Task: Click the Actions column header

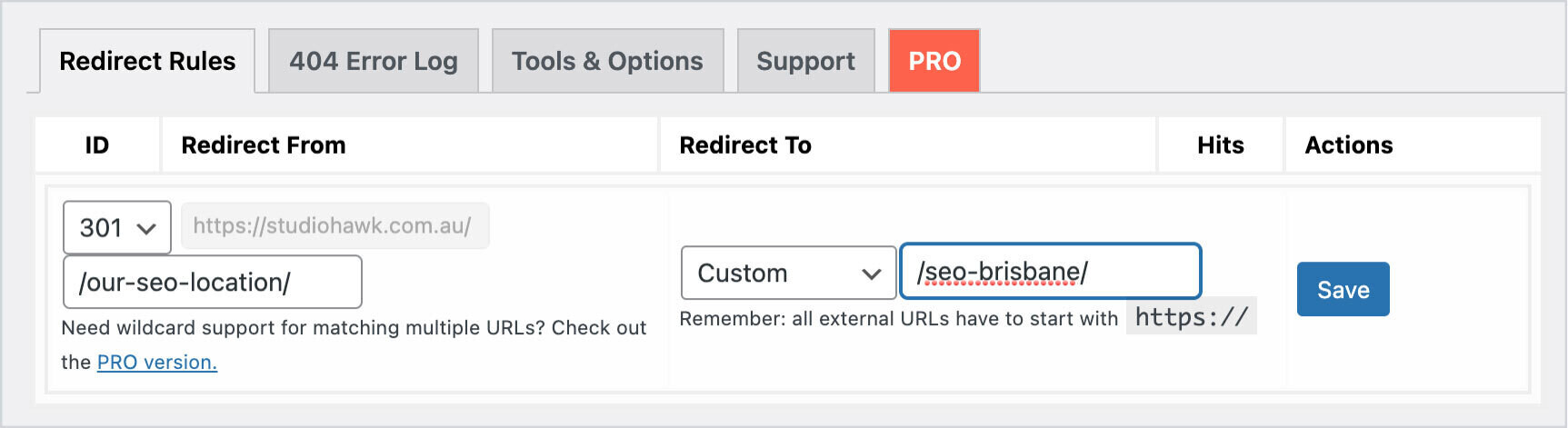Action: (x=1349, y=145)
